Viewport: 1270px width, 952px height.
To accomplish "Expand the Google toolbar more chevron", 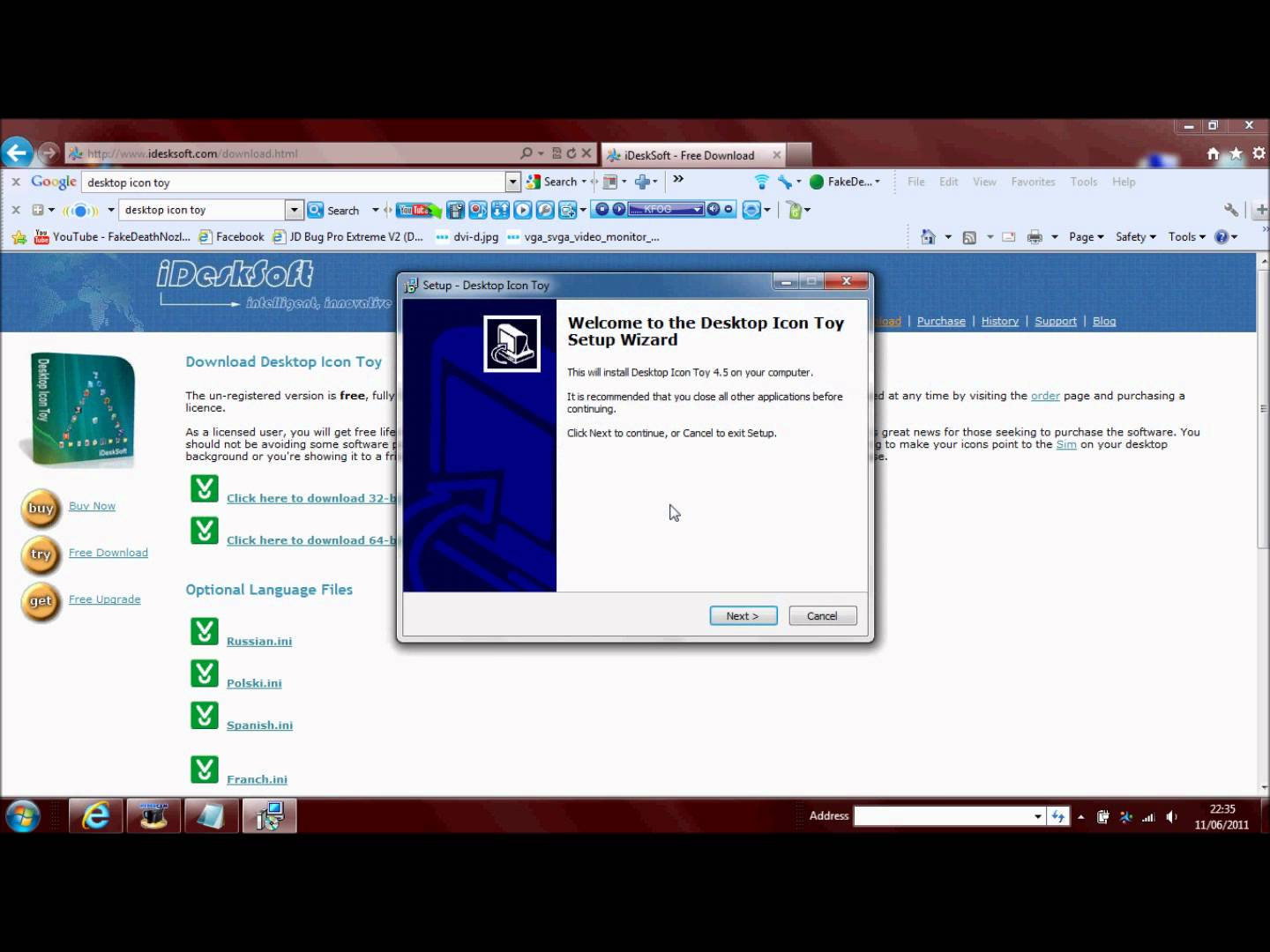I will tap(678, 179).
